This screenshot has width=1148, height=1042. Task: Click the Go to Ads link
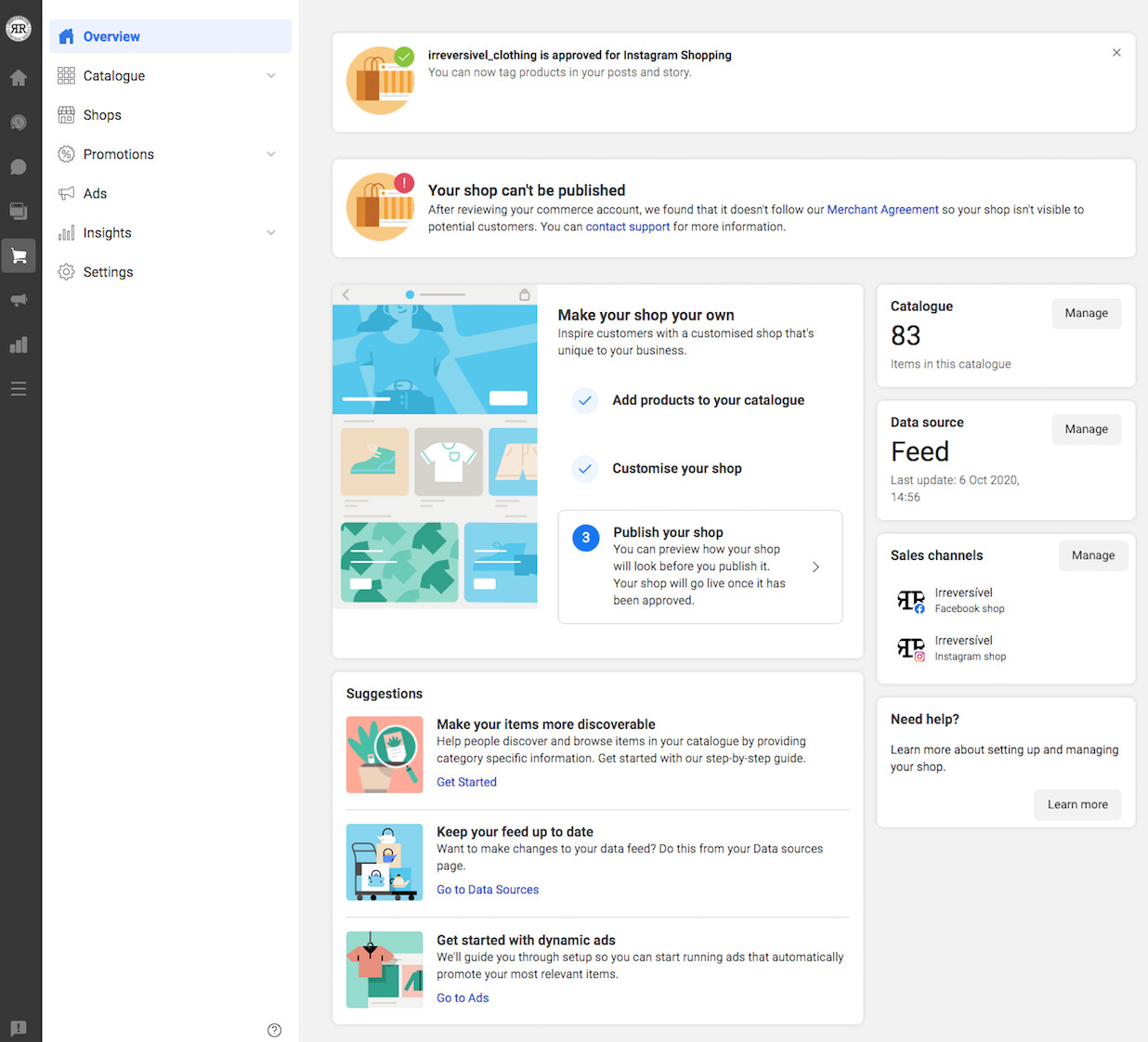(x=463, y=997)
